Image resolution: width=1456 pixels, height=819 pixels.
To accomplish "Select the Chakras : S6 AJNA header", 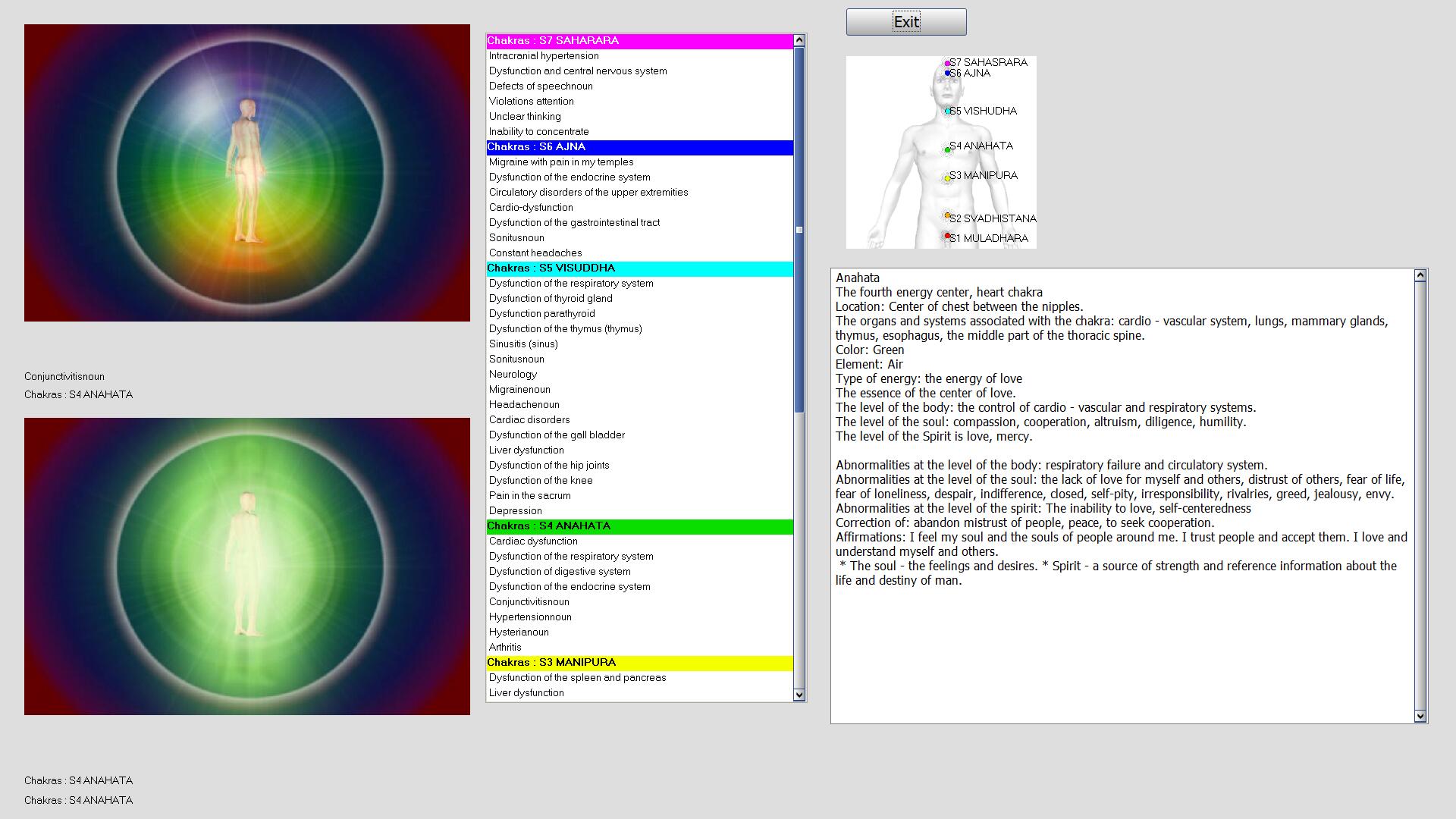I will pos(639,147).
